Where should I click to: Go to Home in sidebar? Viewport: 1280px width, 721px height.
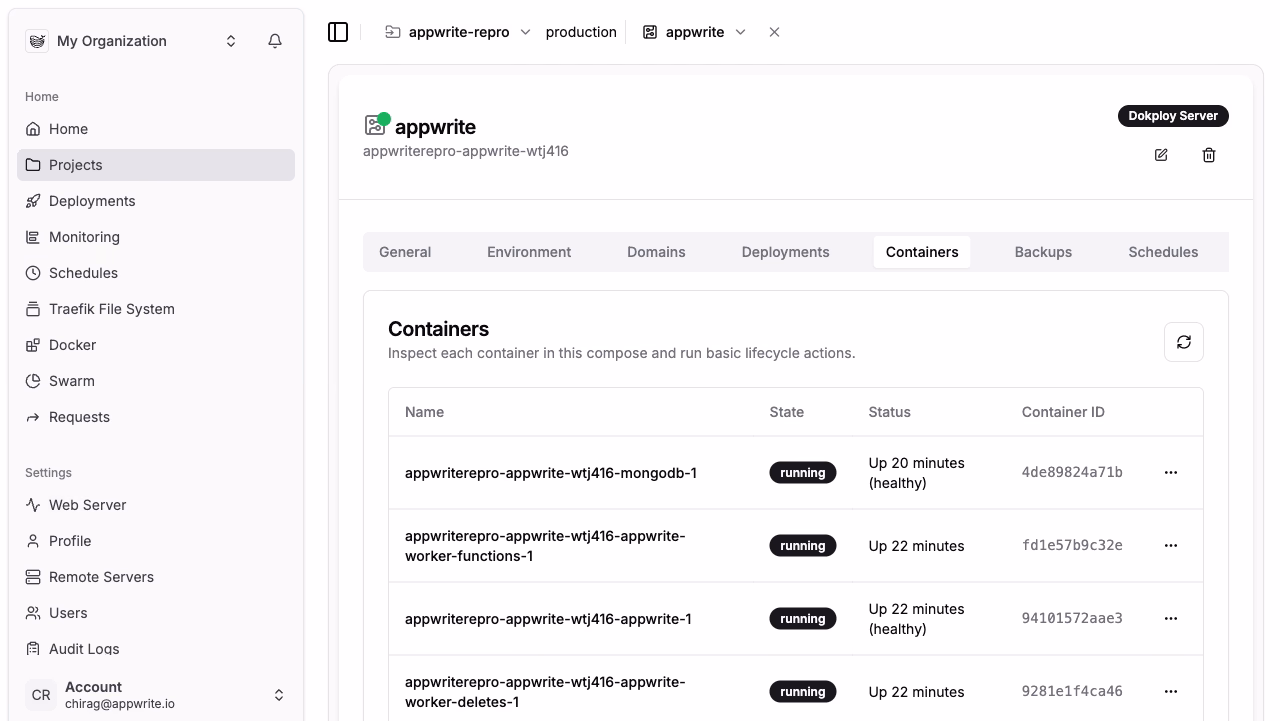tap(156, 129)
